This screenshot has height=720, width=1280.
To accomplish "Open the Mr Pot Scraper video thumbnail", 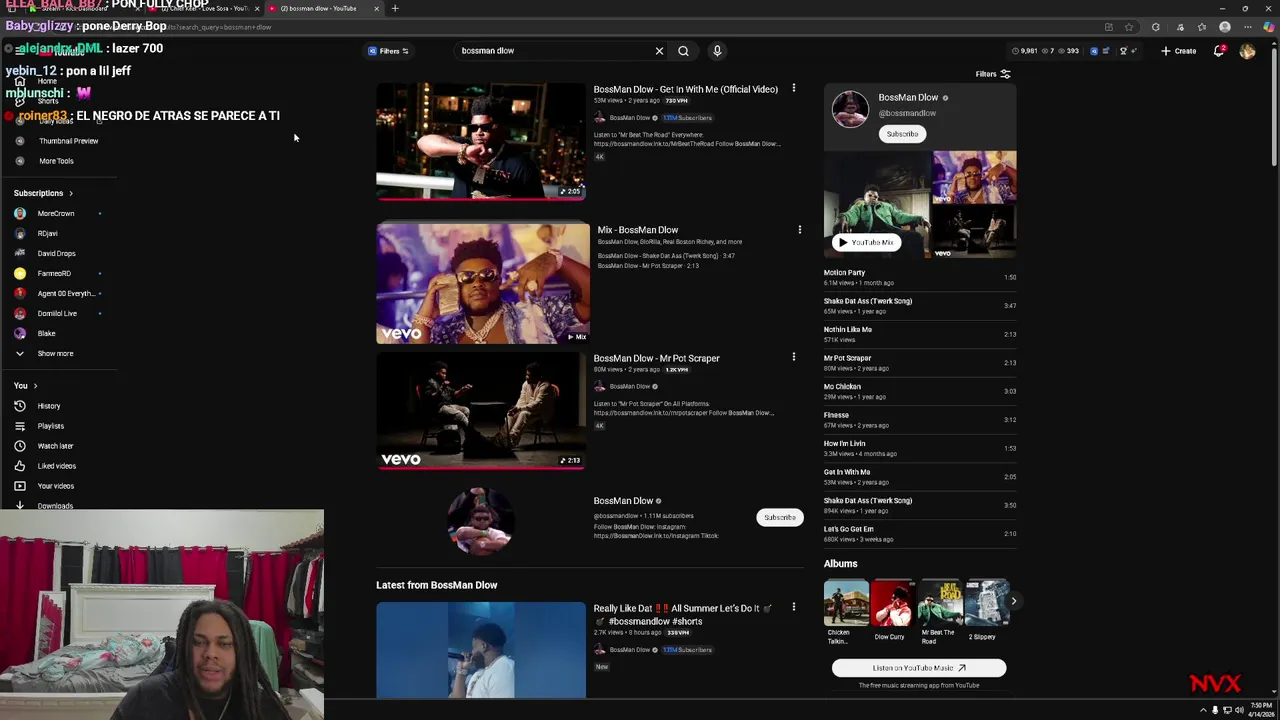I will coord(481,410).
